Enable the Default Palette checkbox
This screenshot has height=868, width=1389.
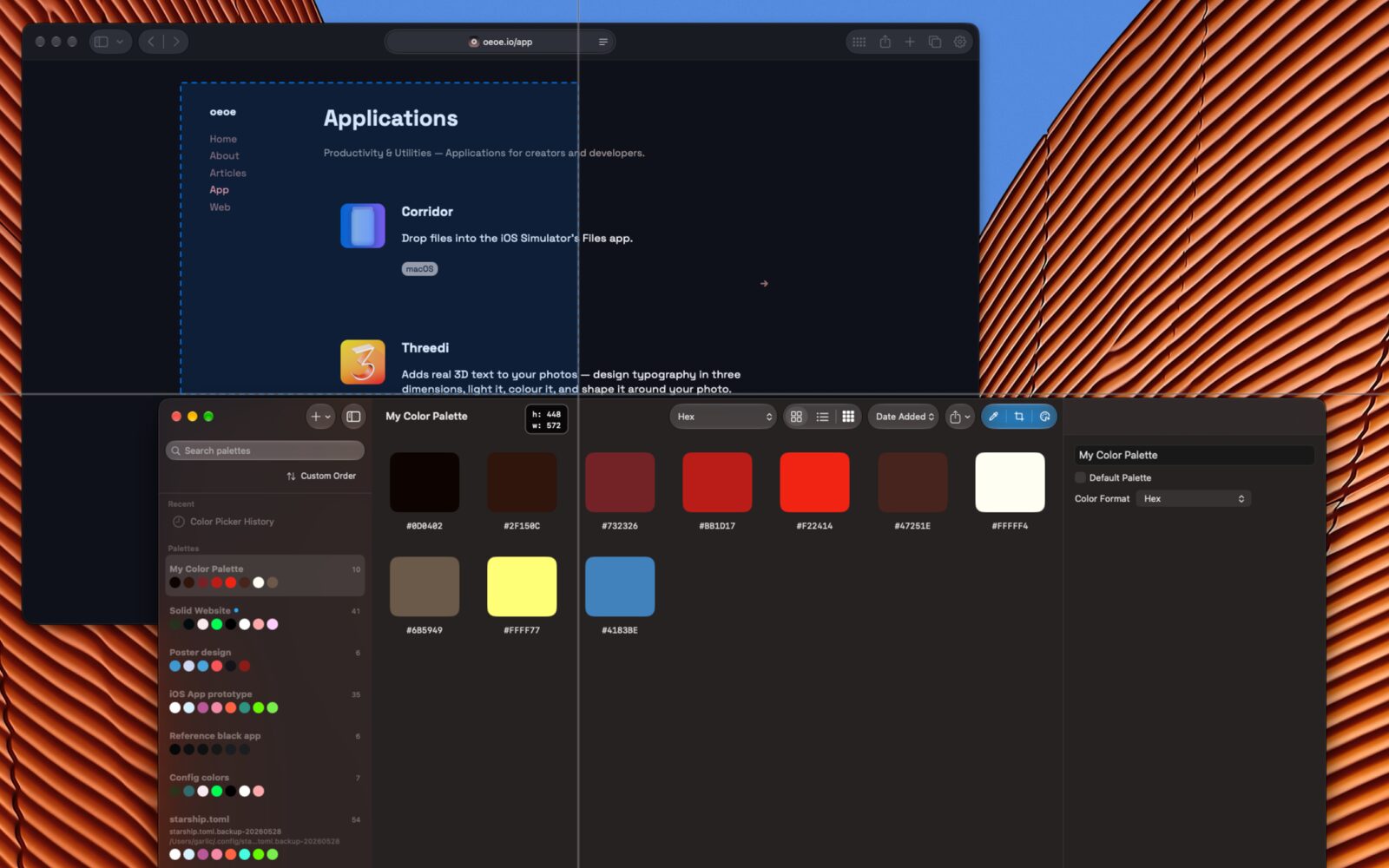click(x=1080, y=477)
